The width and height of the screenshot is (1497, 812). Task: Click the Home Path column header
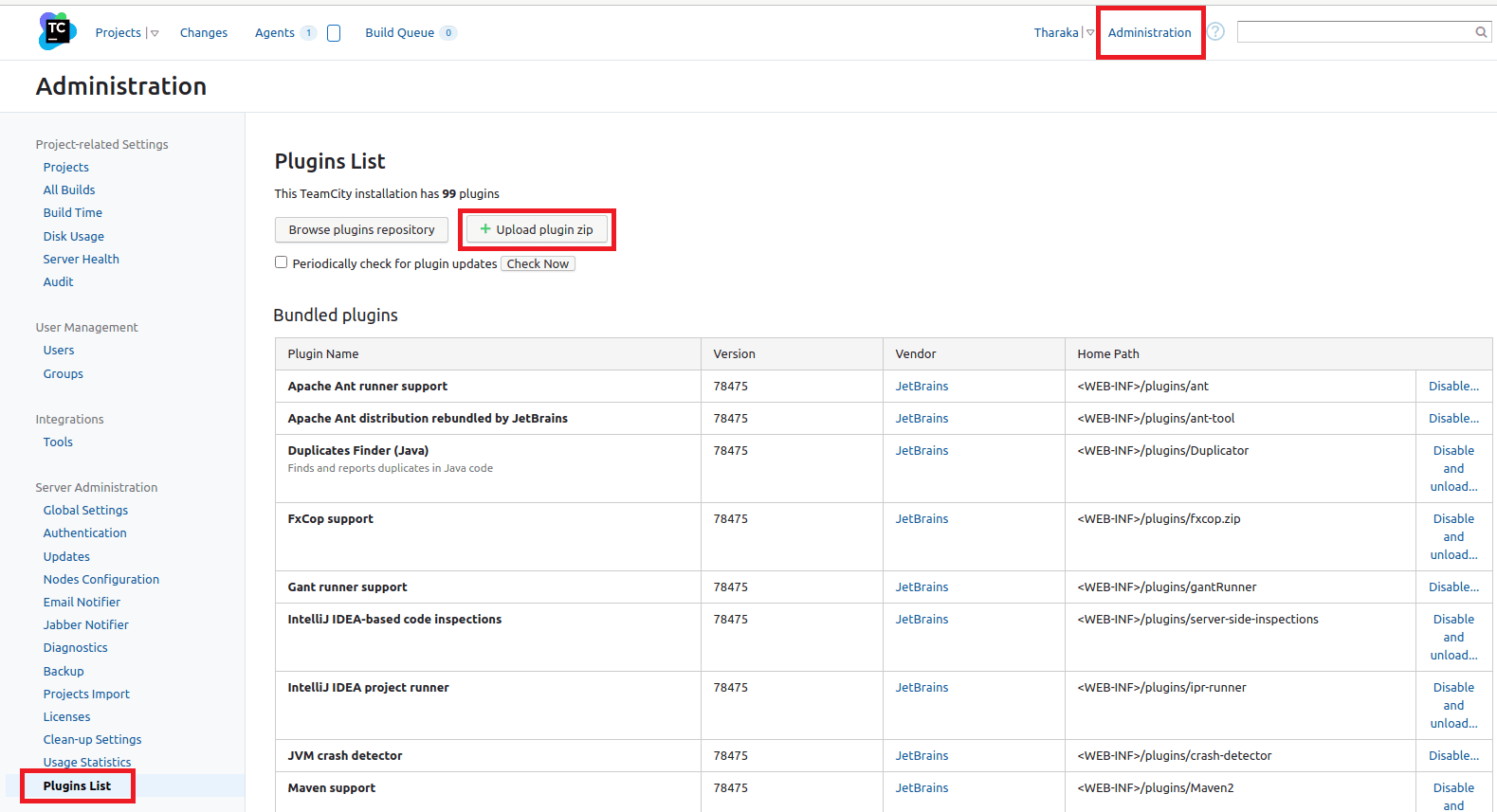click(1107, 353)
